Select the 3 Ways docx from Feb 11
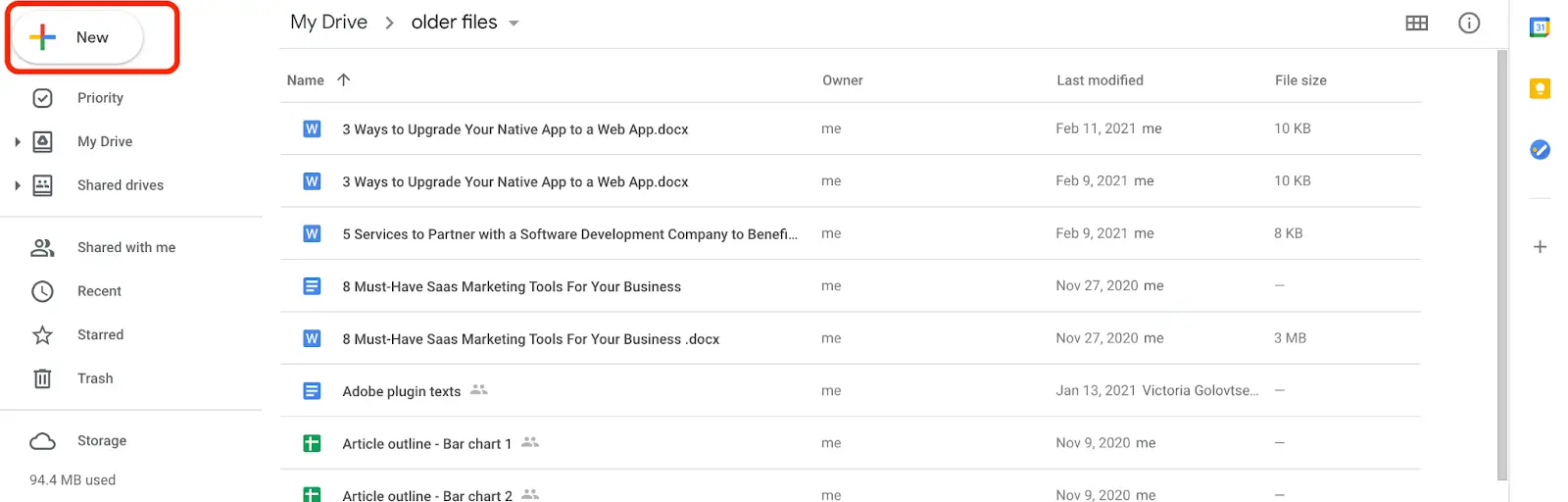The height and width of the screenshot is (502, 1568). point(850,128)
